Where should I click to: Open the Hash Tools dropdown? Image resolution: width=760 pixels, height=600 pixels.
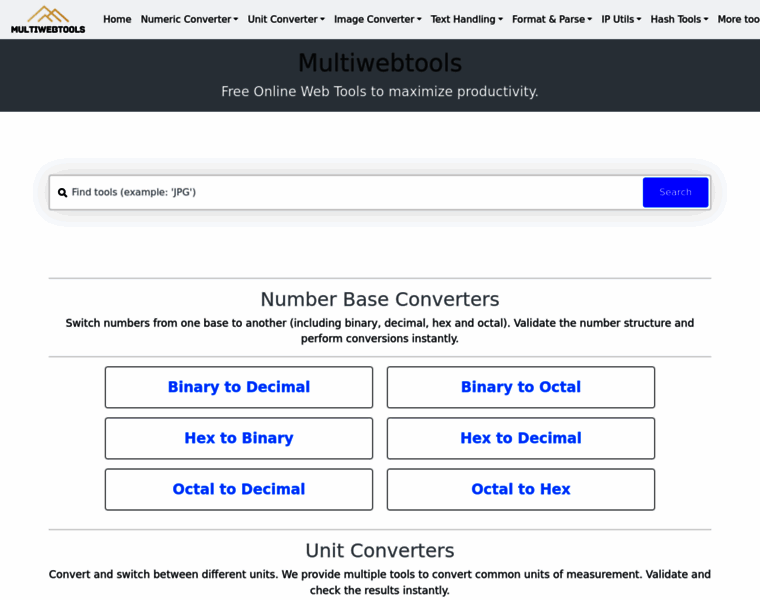(679, 19)
